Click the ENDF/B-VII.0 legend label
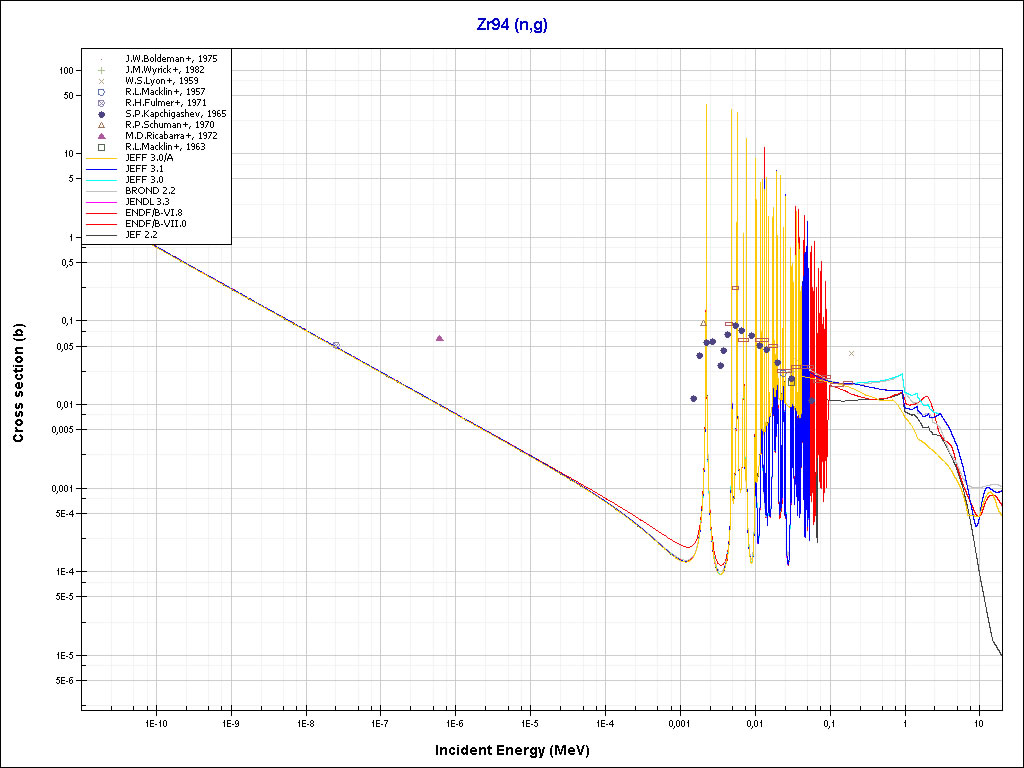 156,224
